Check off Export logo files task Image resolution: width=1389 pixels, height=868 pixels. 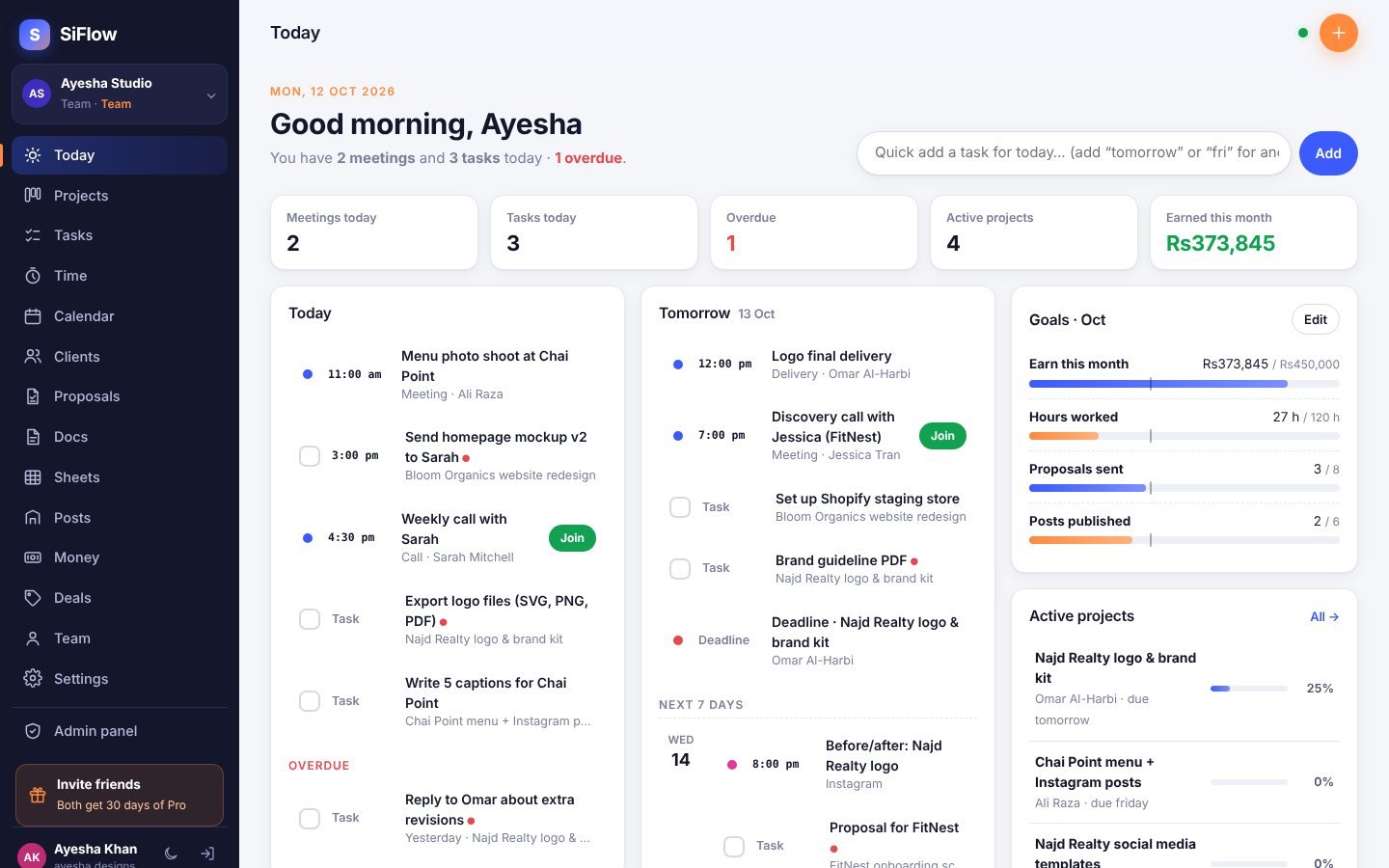310,619
